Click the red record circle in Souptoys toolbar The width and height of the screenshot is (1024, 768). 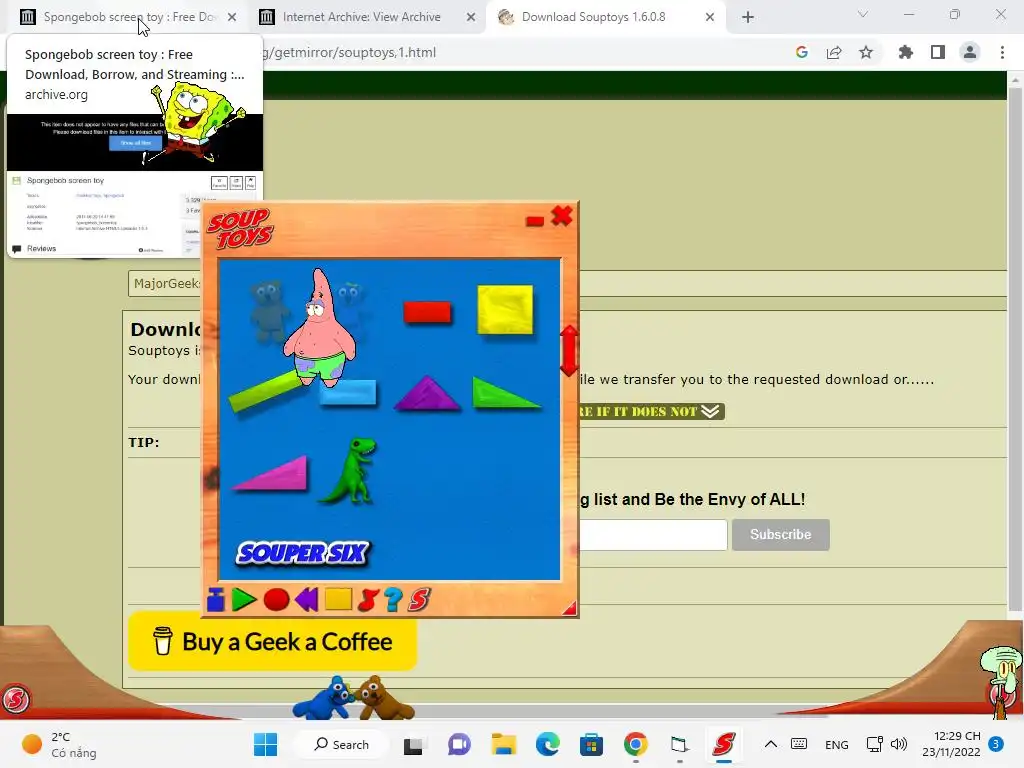[x=276, y=600]
